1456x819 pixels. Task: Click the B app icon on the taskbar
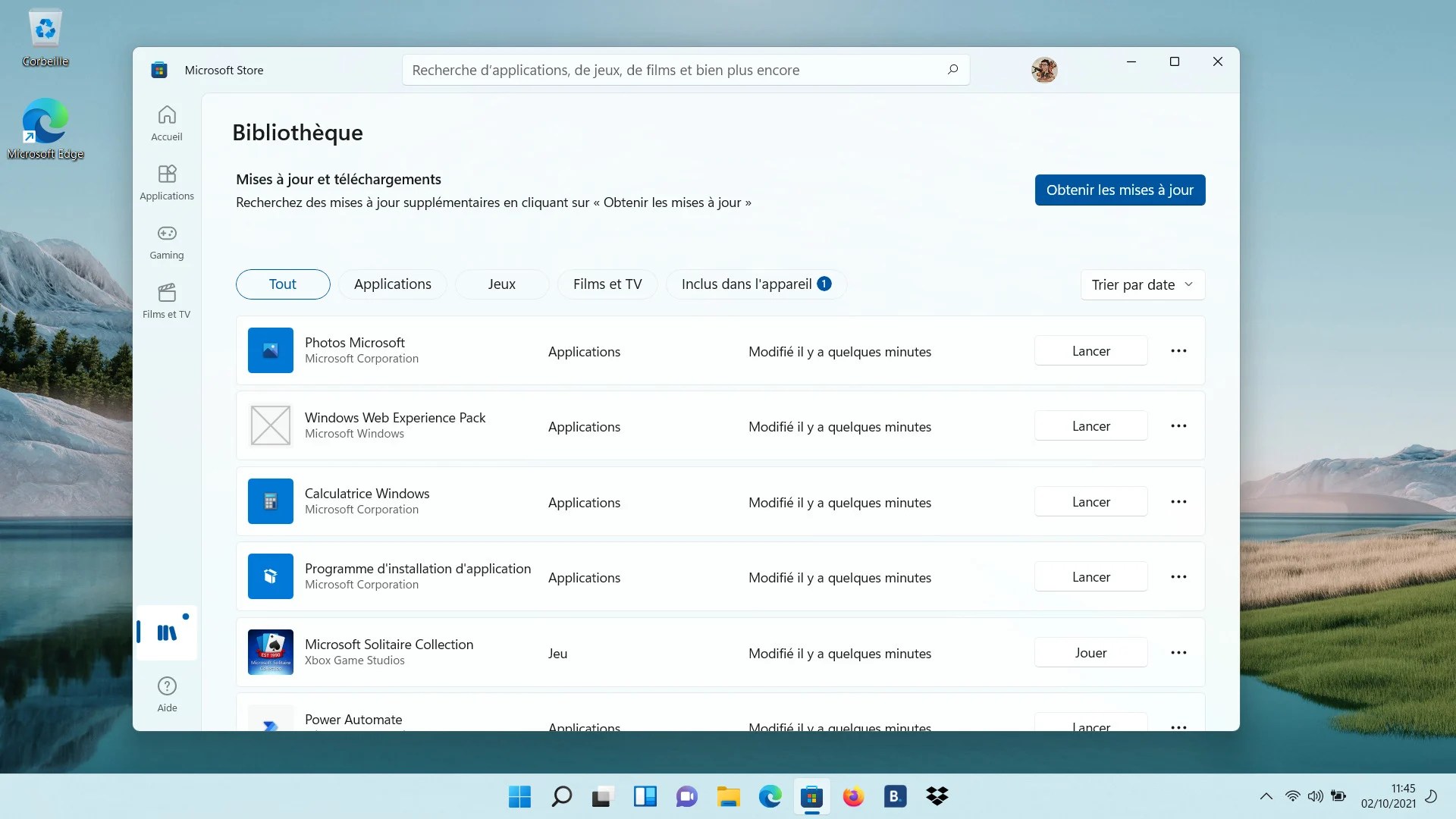pyautogui.click(x=895, y=796)
